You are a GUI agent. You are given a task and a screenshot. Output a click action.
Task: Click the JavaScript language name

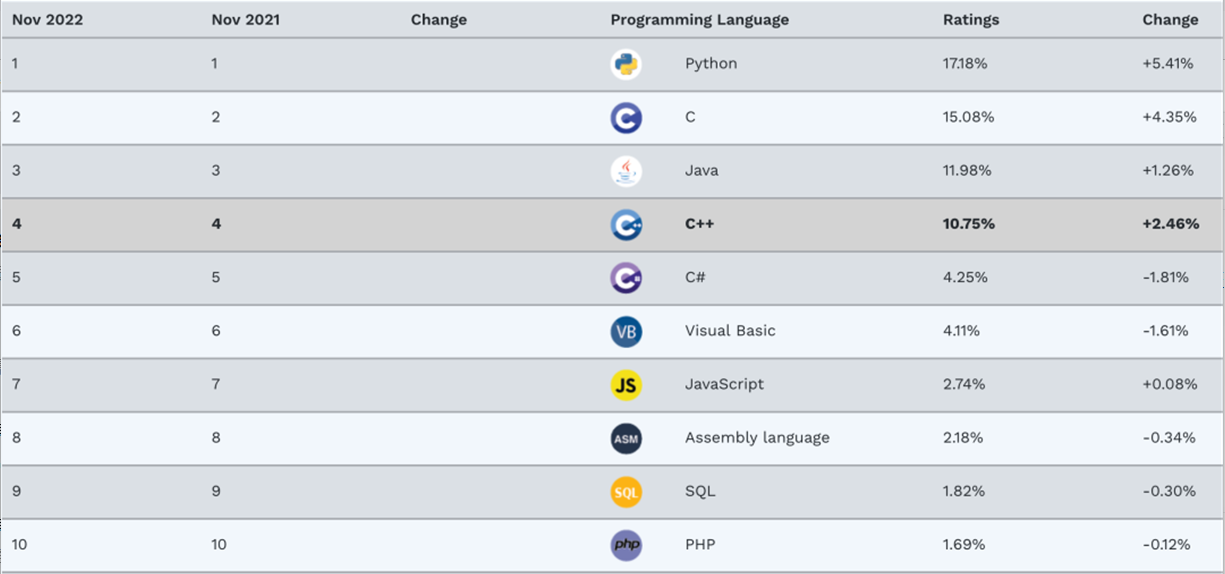click(724, 385)
